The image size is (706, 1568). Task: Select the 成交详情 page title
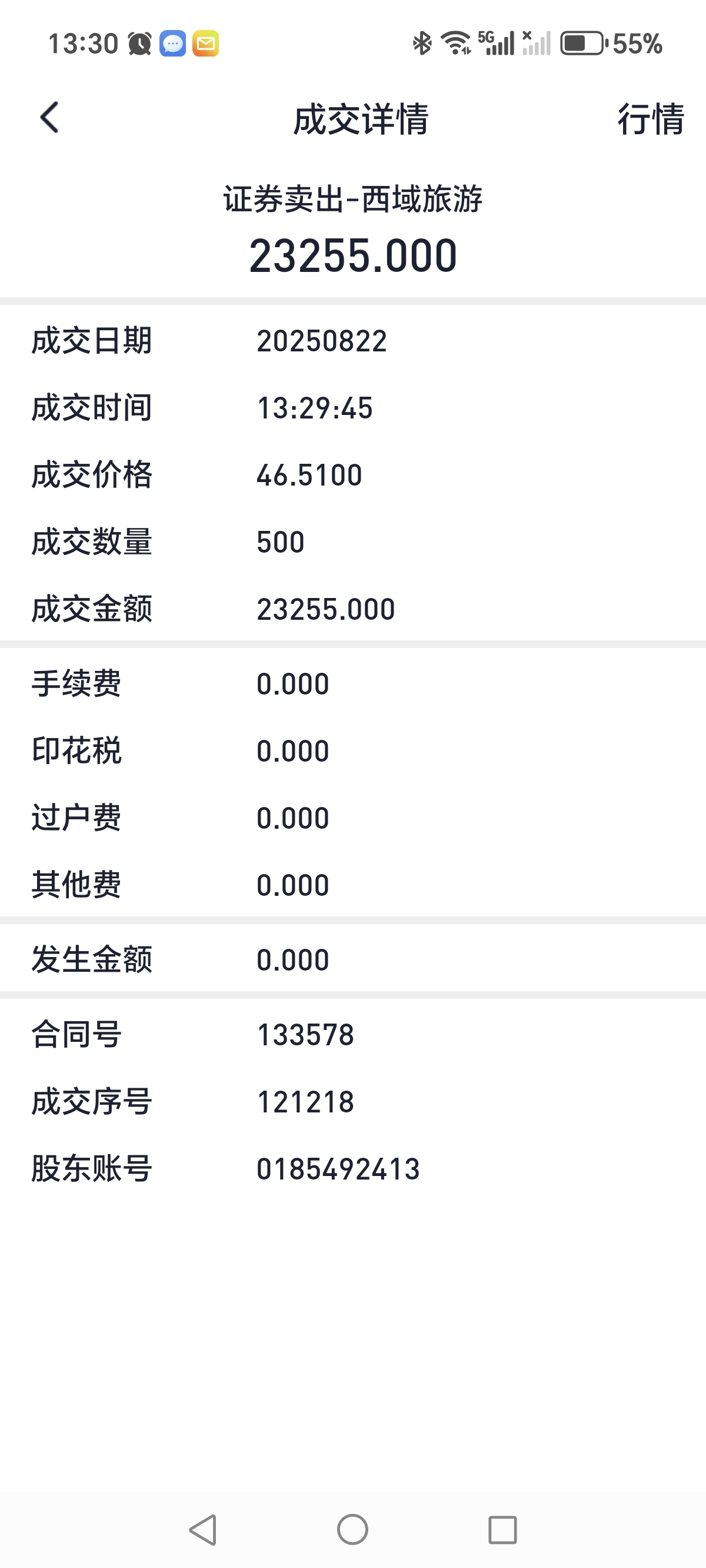coord(361,118)
